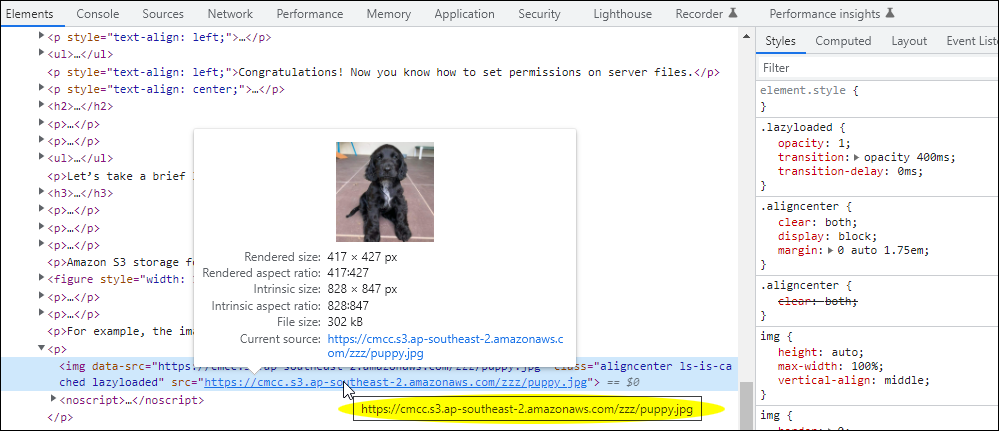Click the "height: auto;" declaration
The width and height of the screenshot is (999, 431).
click(x=821, y=352)
